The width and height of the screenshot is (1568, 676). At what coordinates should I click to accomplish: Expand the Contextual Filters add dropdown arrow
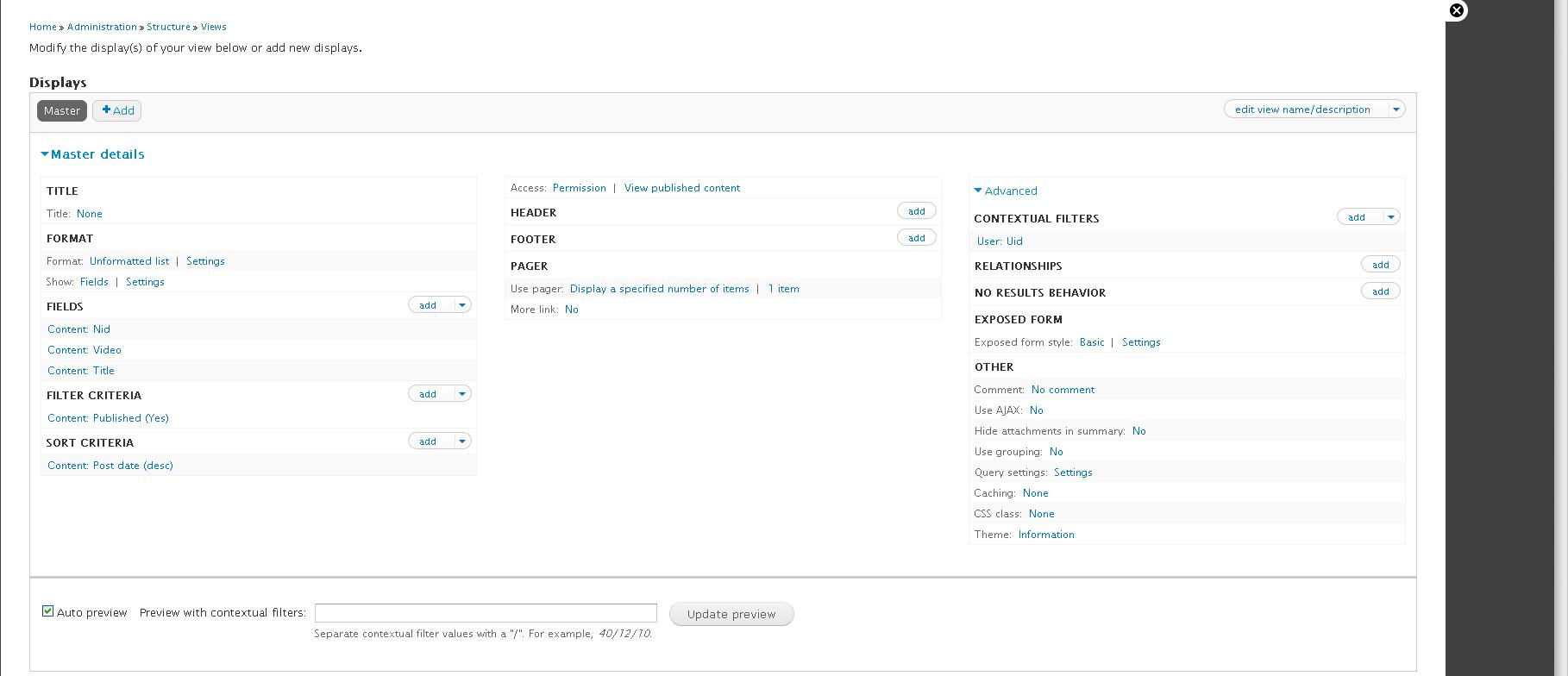click(1390, 217)
